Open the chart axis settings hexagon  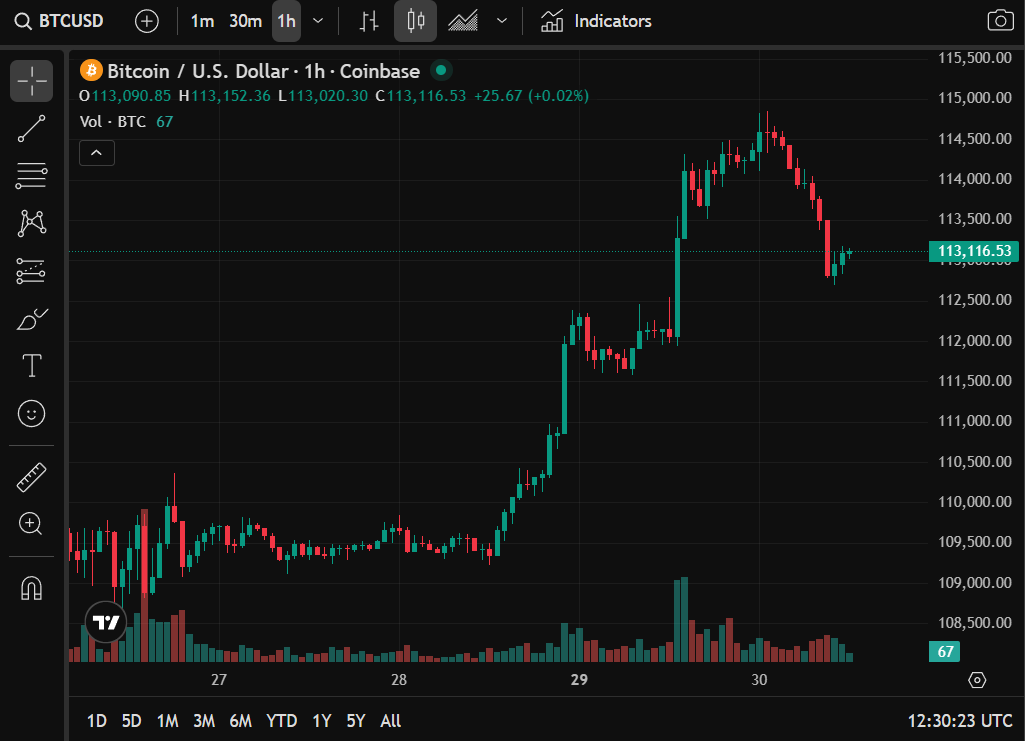[977, 680]
